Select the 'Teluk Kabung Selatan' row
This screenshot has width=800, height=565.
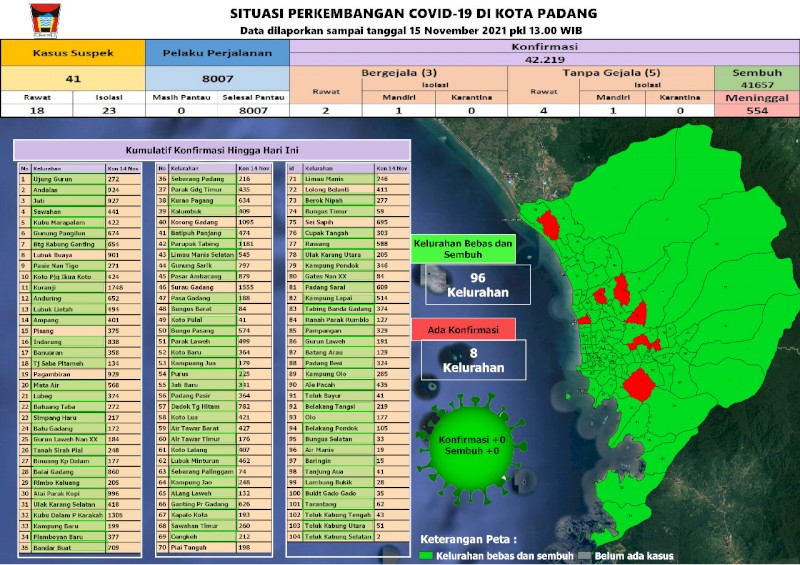(348, 536)
